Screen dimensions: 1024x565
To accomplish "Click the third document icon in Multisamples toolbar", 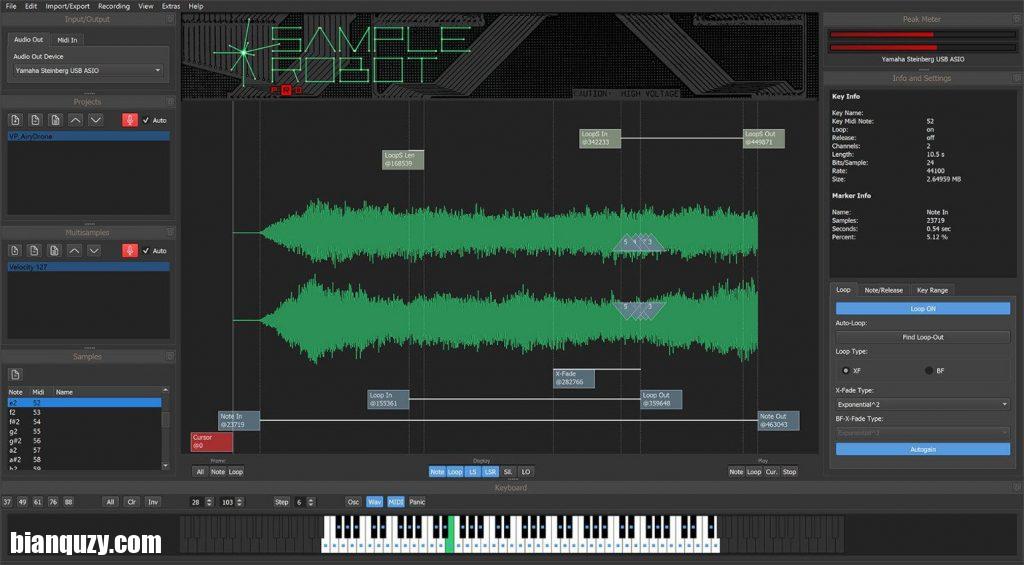I will tap(55, 251).
